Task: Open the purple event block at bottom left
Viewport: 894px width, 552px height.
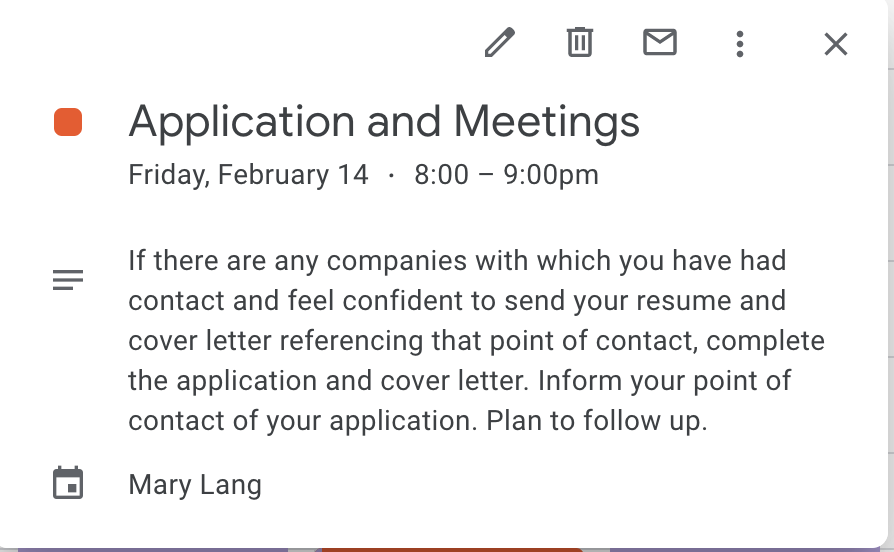Action: click(153, 550)
